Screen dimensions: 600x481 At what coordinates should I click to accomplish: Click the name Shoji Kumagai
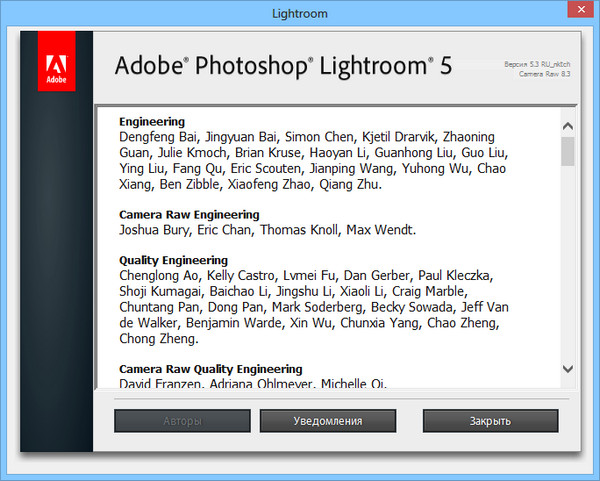[x=160, y=292]
